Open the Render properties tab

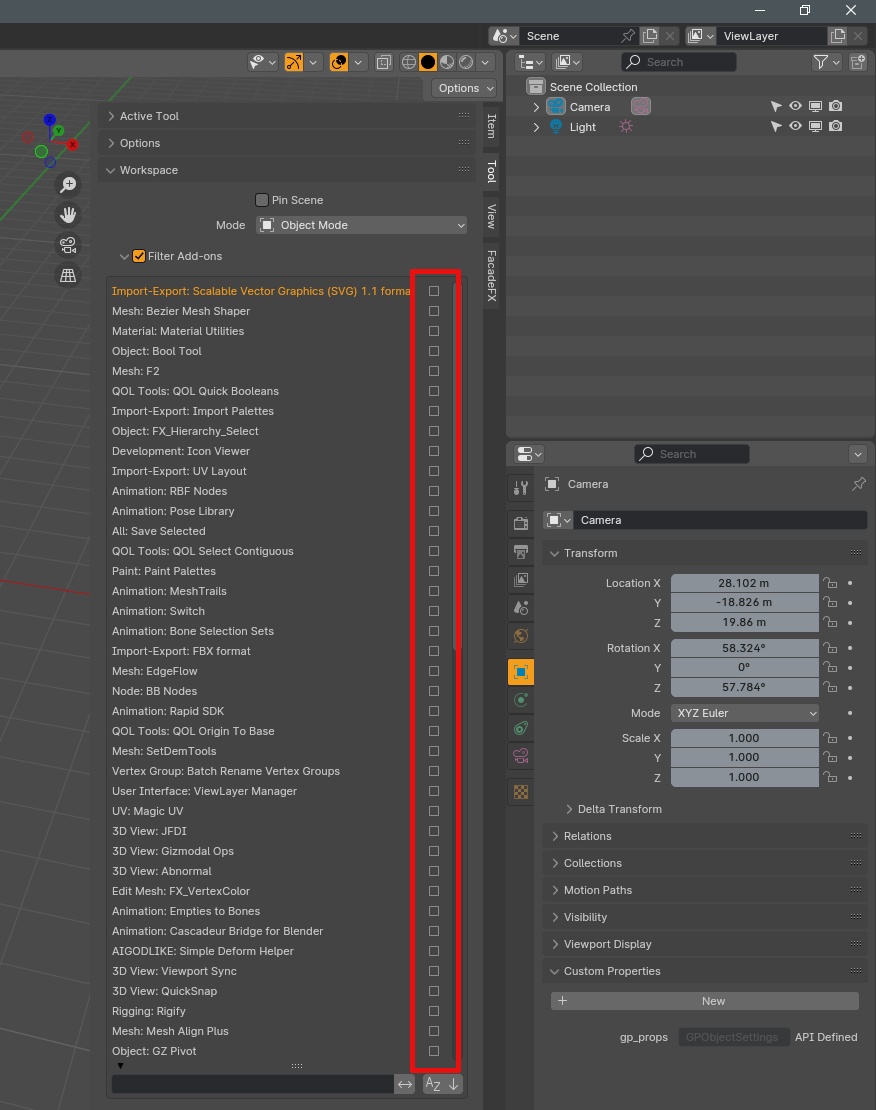click(x=521, y=523)
